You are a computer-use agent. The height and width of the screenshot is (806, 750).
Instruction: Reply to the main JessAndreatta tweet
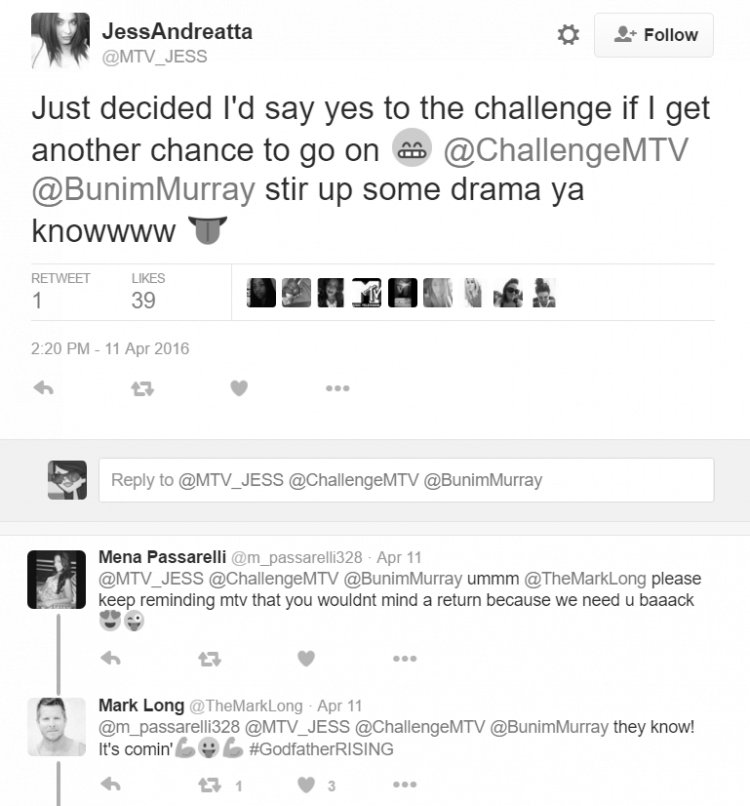[x=44, y=388]
